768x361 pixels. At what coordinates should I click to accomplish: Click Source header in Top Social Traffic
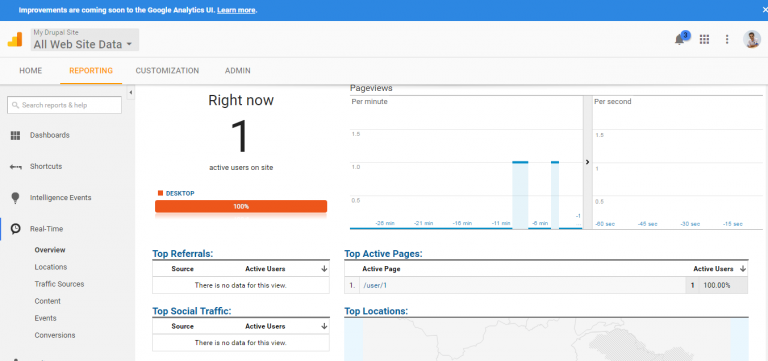pyautogui.click(x=183, y=326)
